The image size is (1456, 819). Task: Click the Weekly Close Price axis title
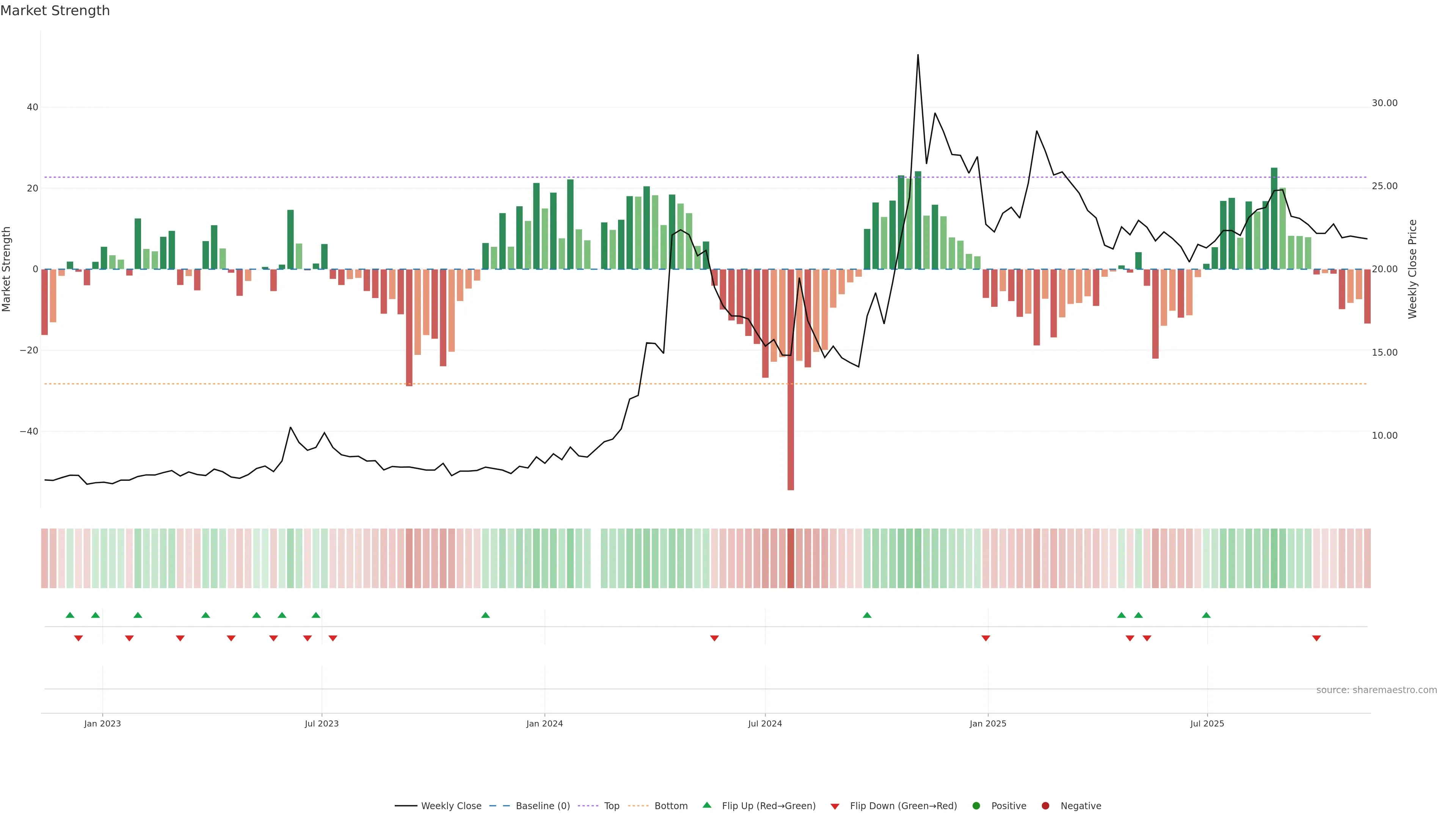(x=1412, y=269)
